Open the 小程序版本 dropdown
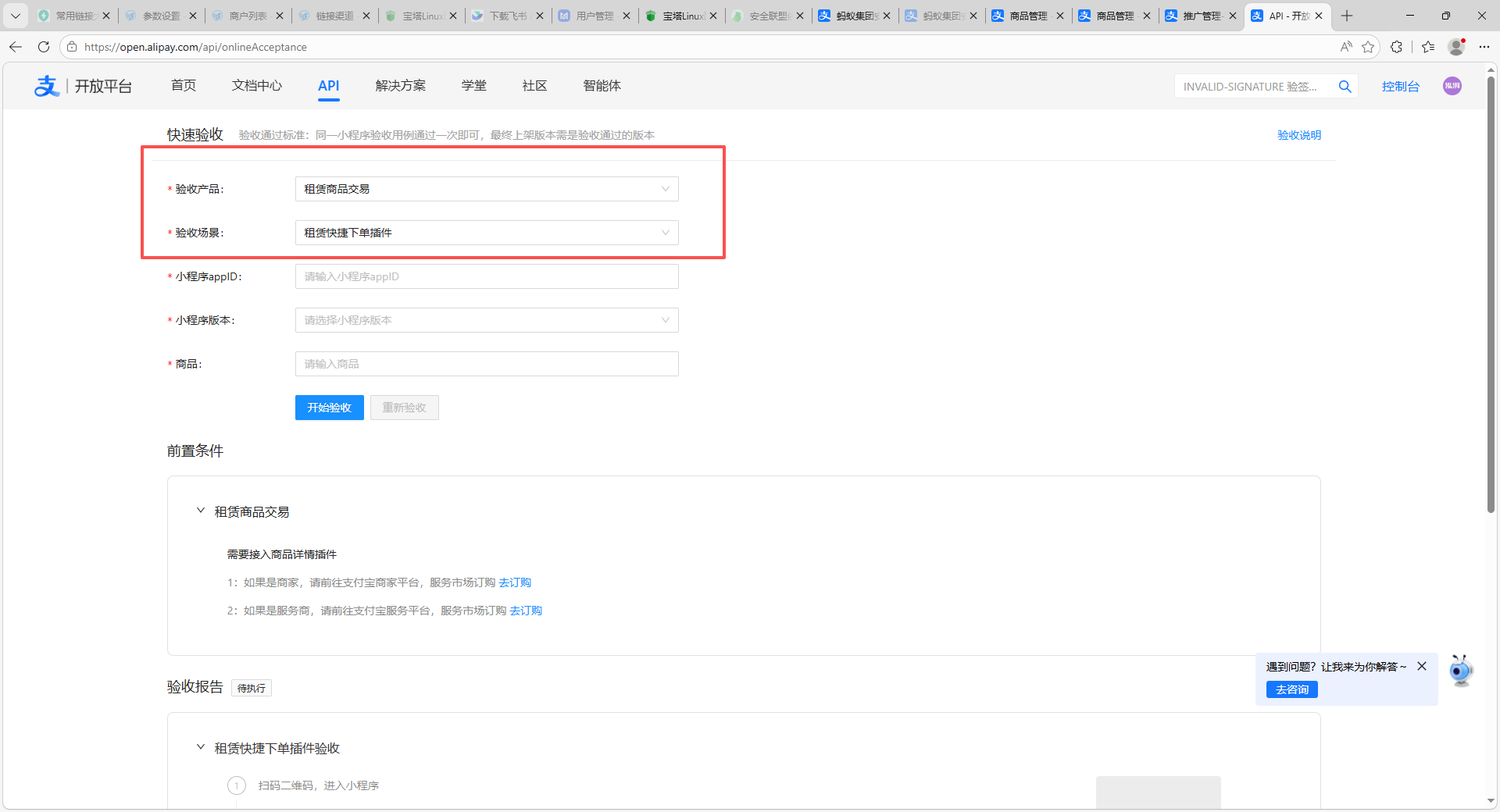Viewport: 1500px width, 812px height. (486, 320)
